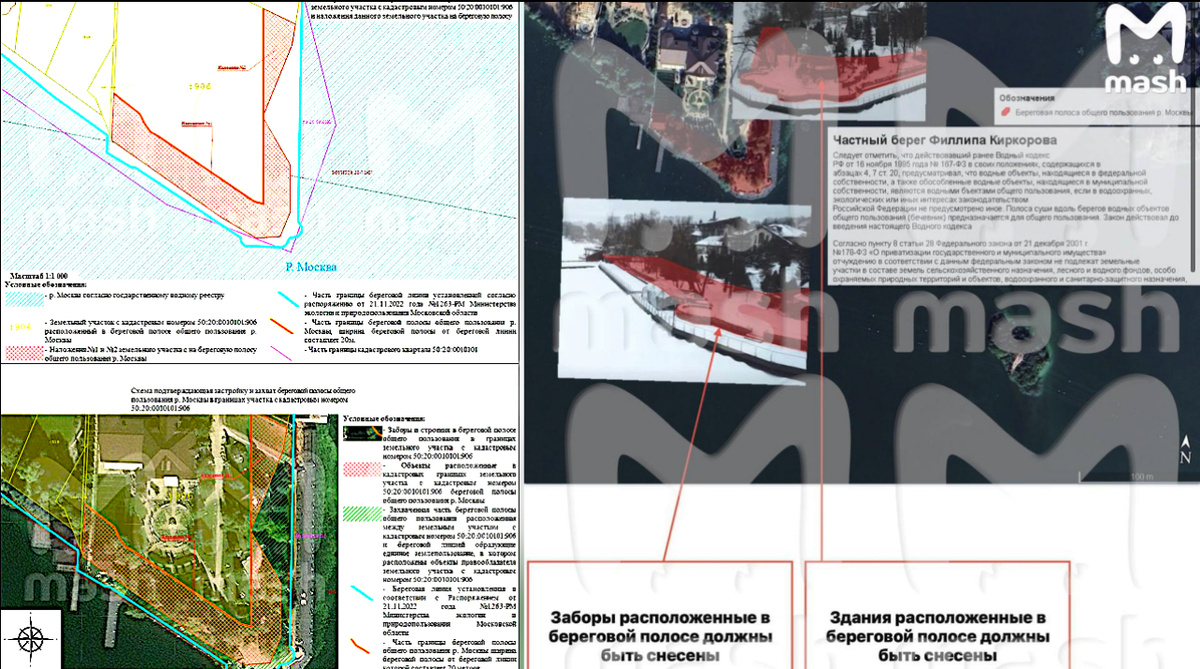Click the north arrow marked N

(x=1184, y=448)
